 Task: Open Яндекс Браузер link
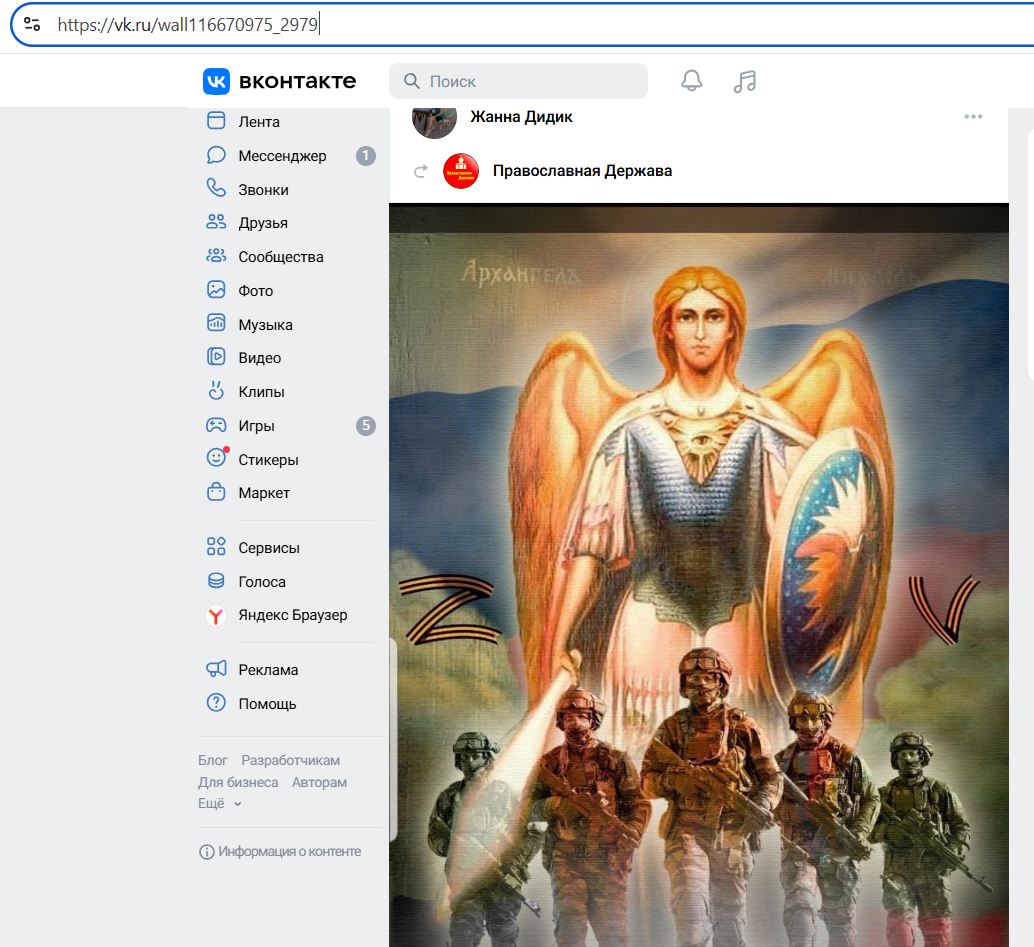tap(293, 615)
